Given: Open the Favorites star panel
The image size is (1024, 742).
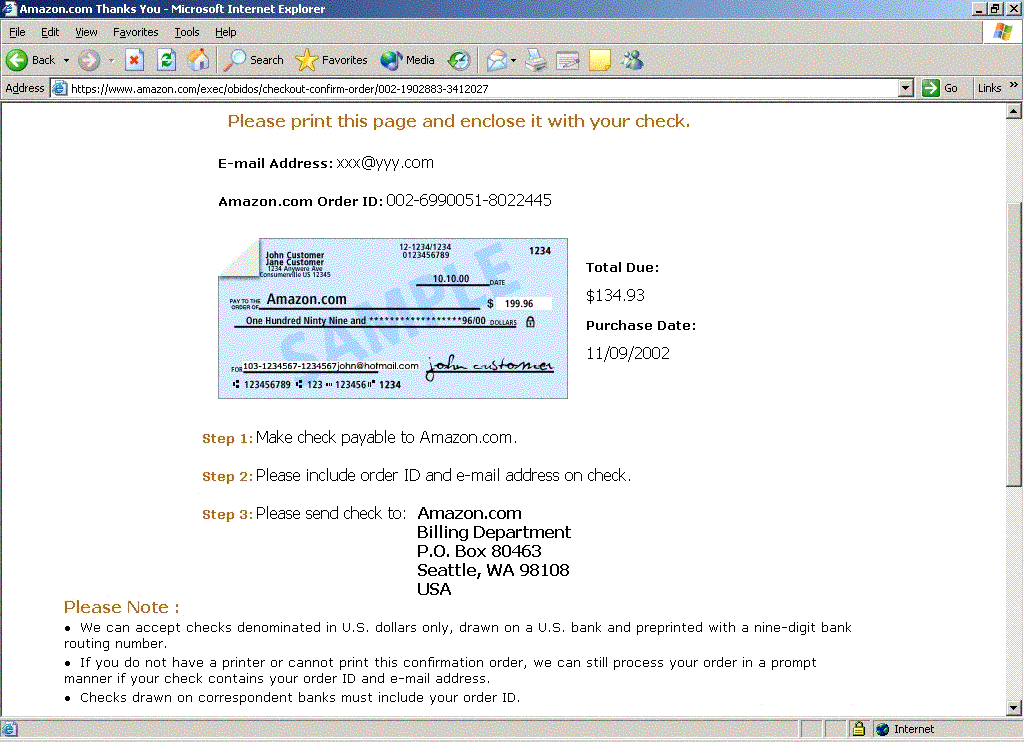Looking at the screenshot, I should (332, 60).
